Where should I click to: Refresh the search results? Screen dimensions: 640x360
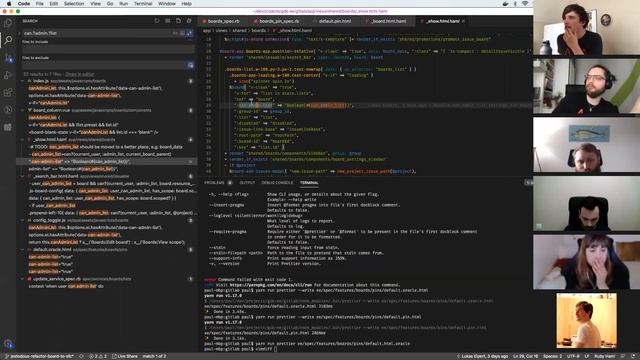157,21
